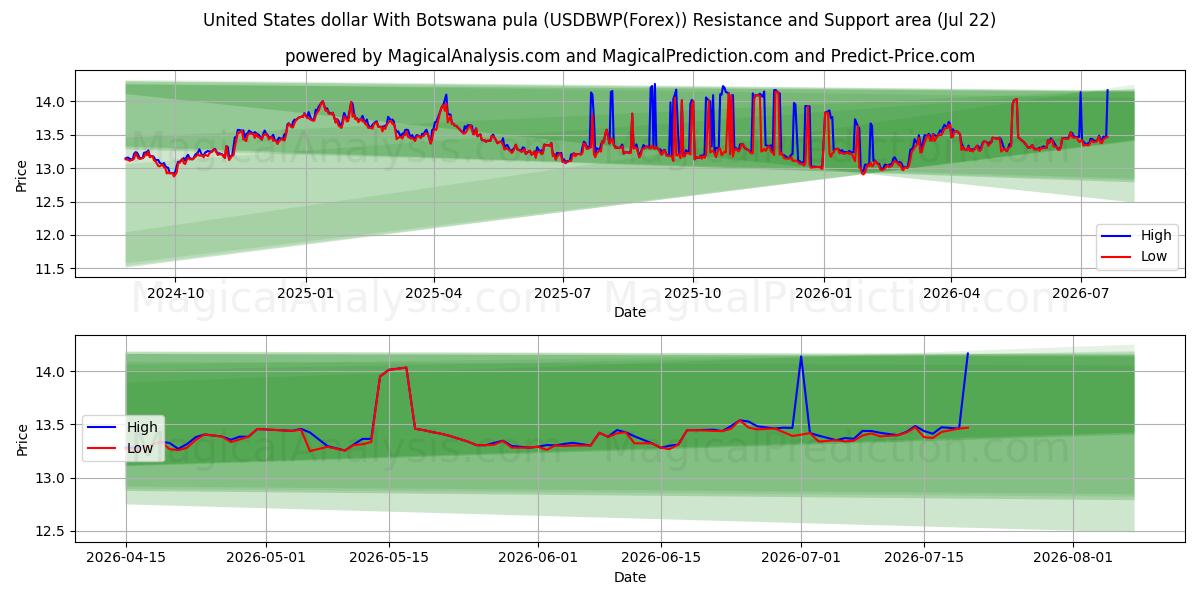Click the top chart's 'Price' axis label
This screenshot has width=1200, height=600.
click(x=22, y=175)
